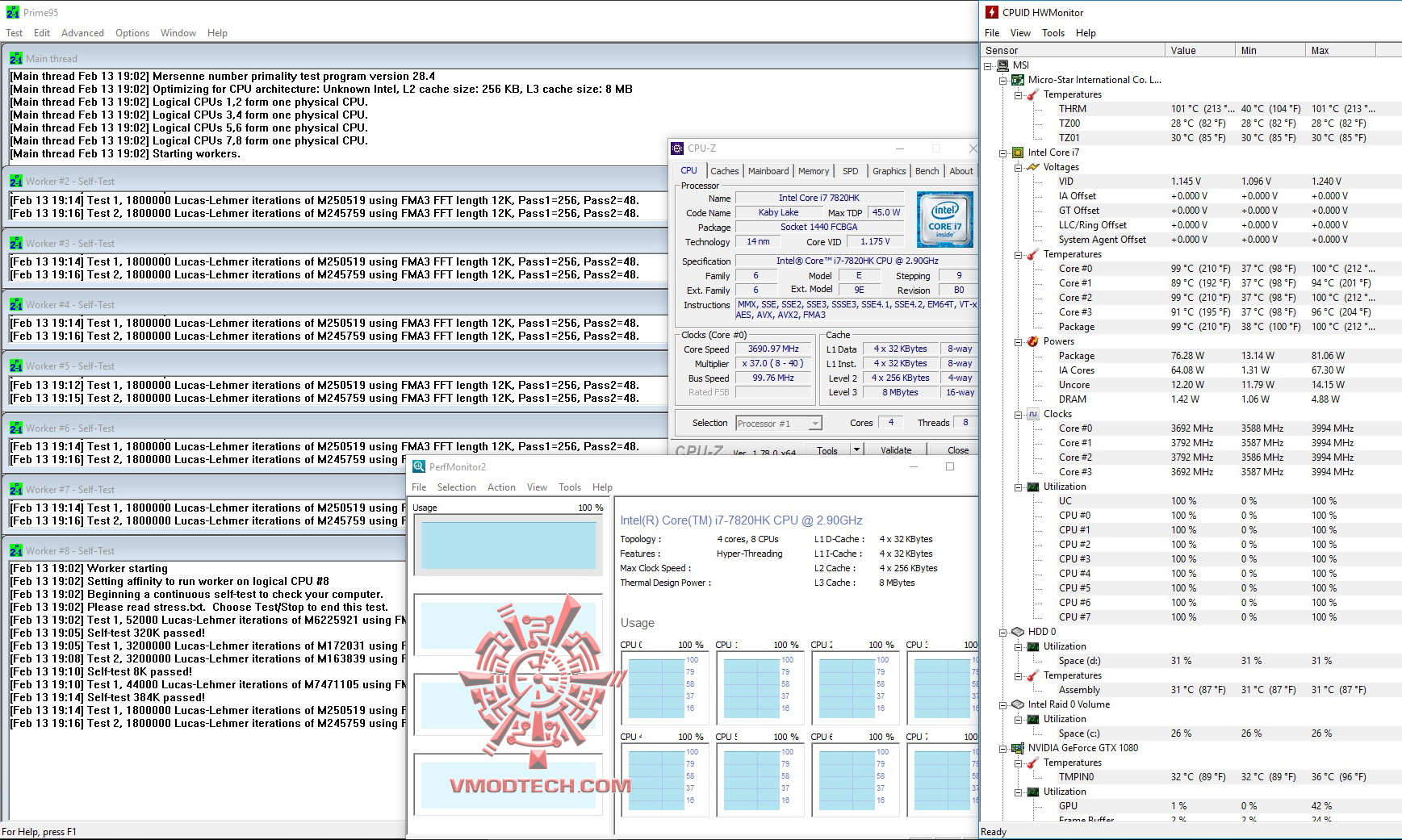Image resolution: width=1402 pixels, height=840 pixels.
Task: Click the Powers flame icon in the sensor tree
Action: [1033, 341]
